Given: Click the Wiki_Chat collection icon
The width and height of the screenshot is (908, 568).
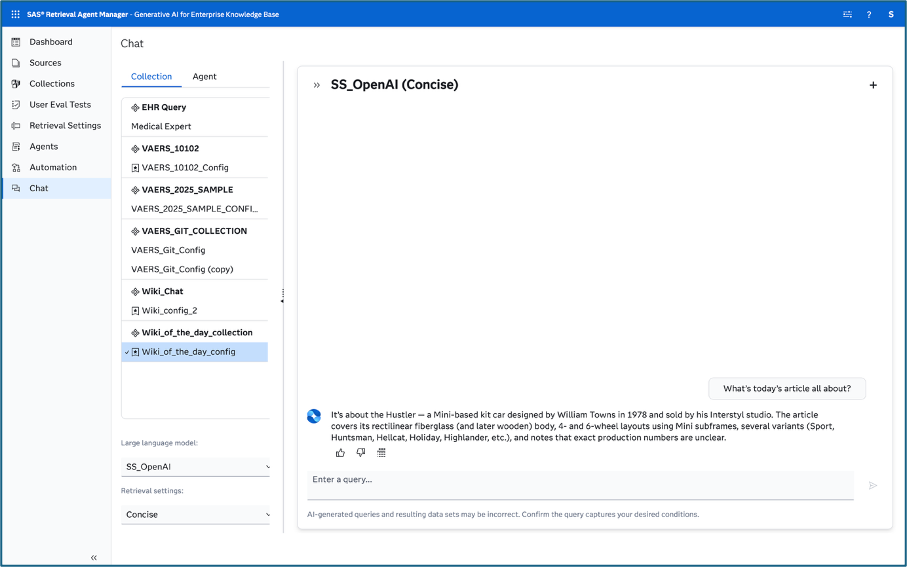Looking at the screenshot, I should pyautogui.click(x=135, y=292).
